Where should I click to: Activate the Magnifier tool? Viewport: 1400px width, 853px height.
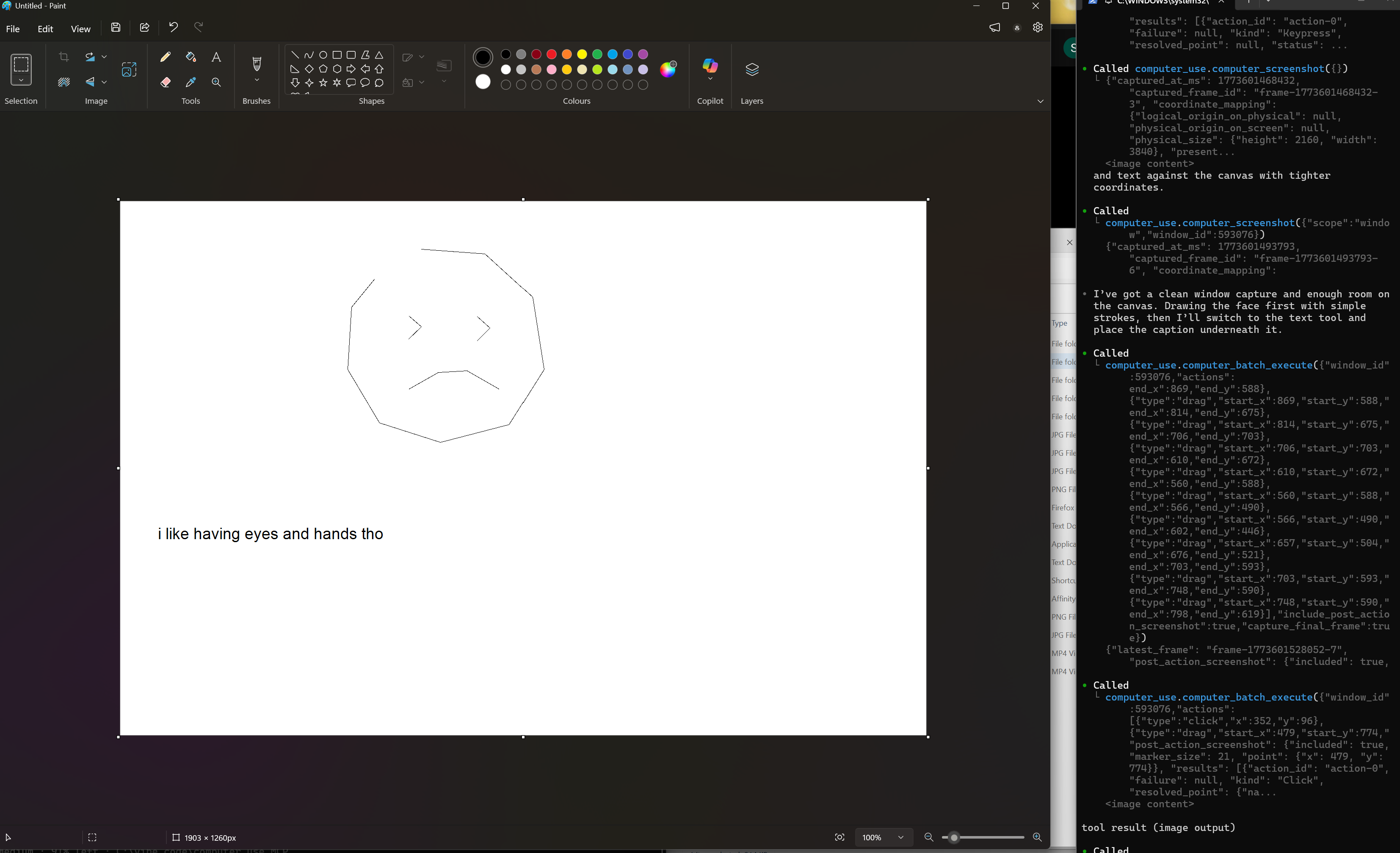[216, 83]
